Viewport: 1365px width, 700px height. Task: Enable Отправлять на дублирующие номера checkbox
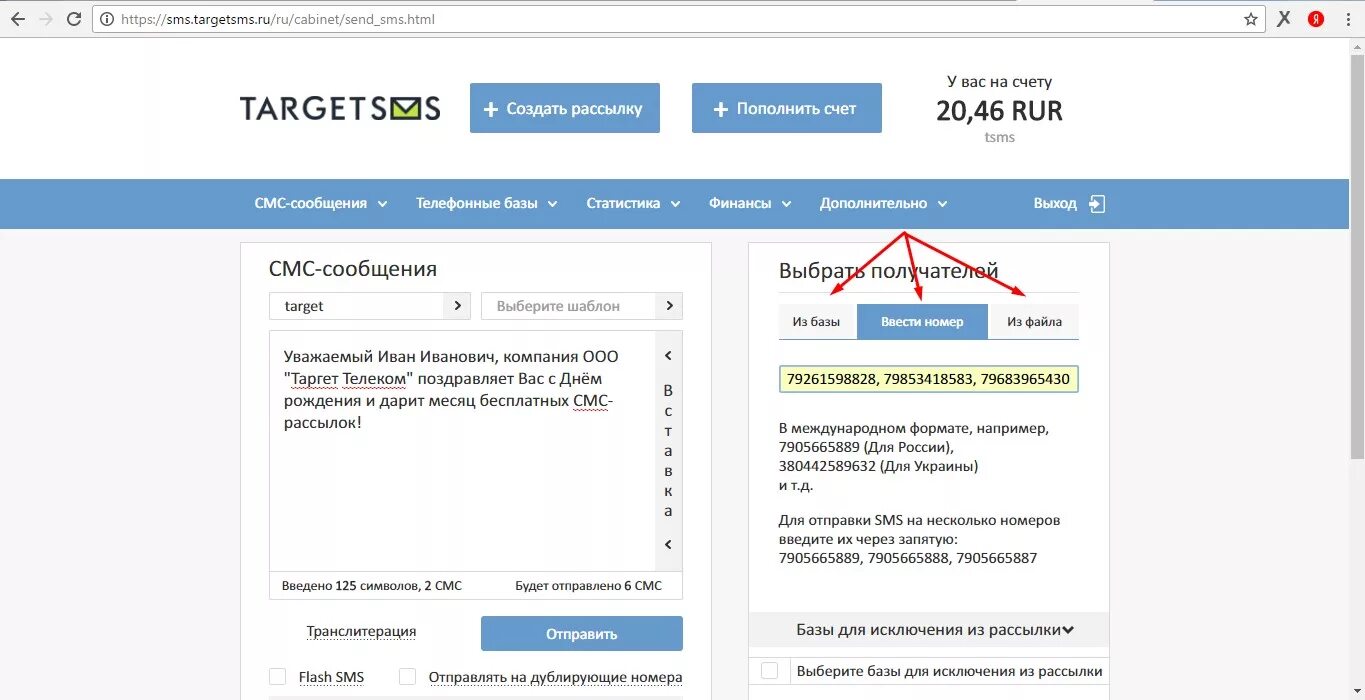point(407,677)
